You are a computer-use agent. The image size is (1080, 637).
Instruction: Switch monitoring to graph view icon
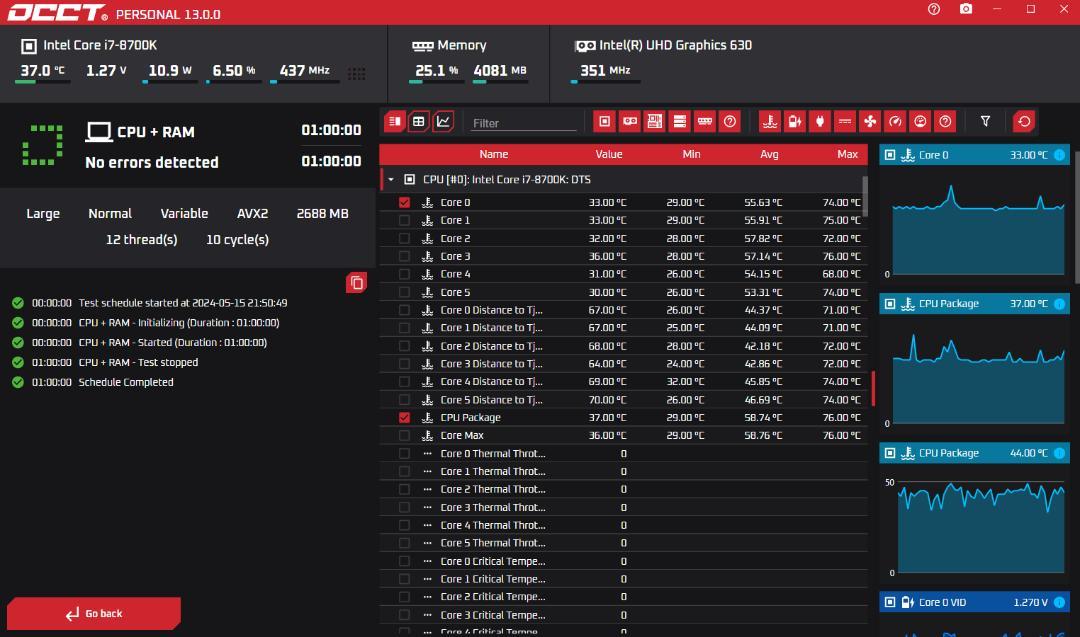[444, 122]
